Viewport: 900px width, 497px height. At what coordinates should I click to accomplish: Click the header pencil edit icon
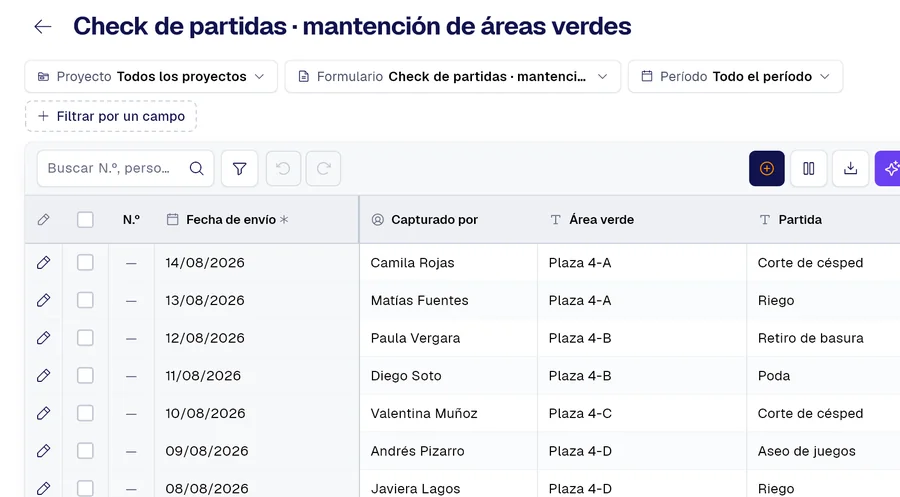point(43,220)
